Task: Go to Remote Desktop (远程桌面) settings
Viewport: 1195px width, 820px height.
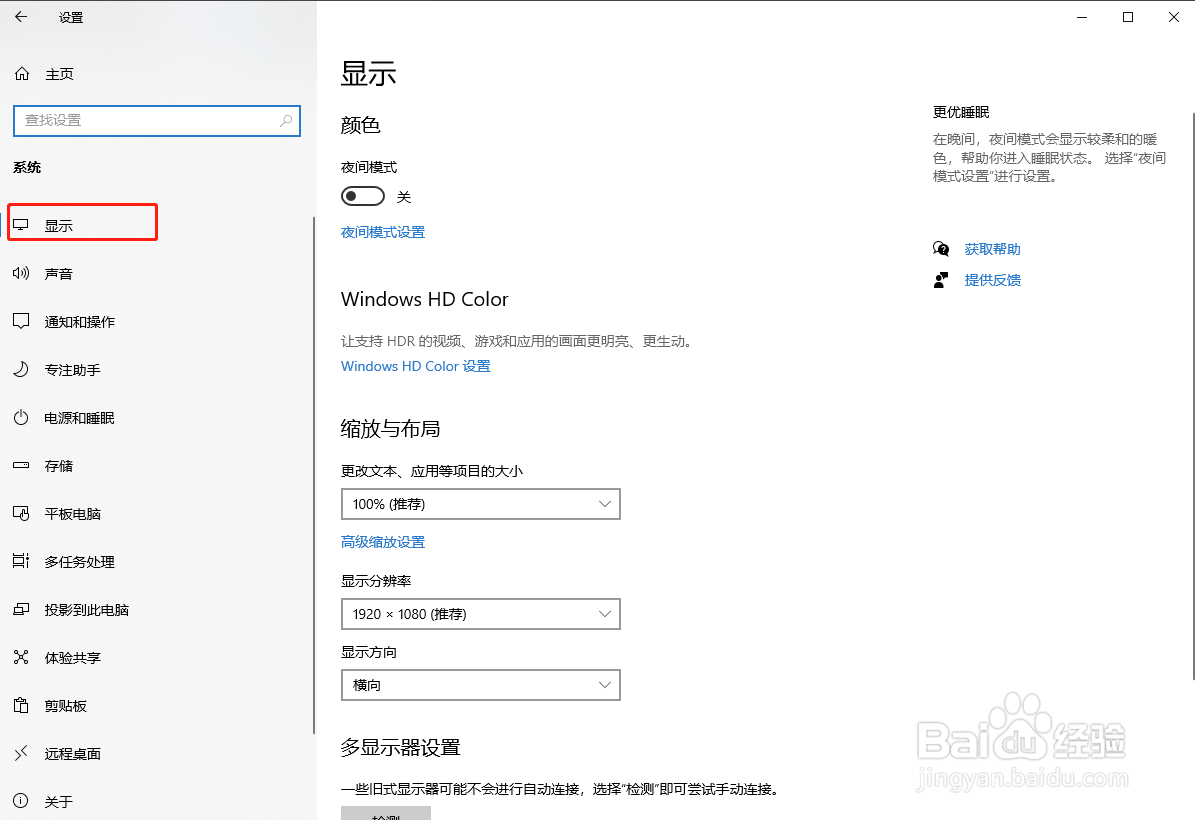Action: tap(73, 754)
